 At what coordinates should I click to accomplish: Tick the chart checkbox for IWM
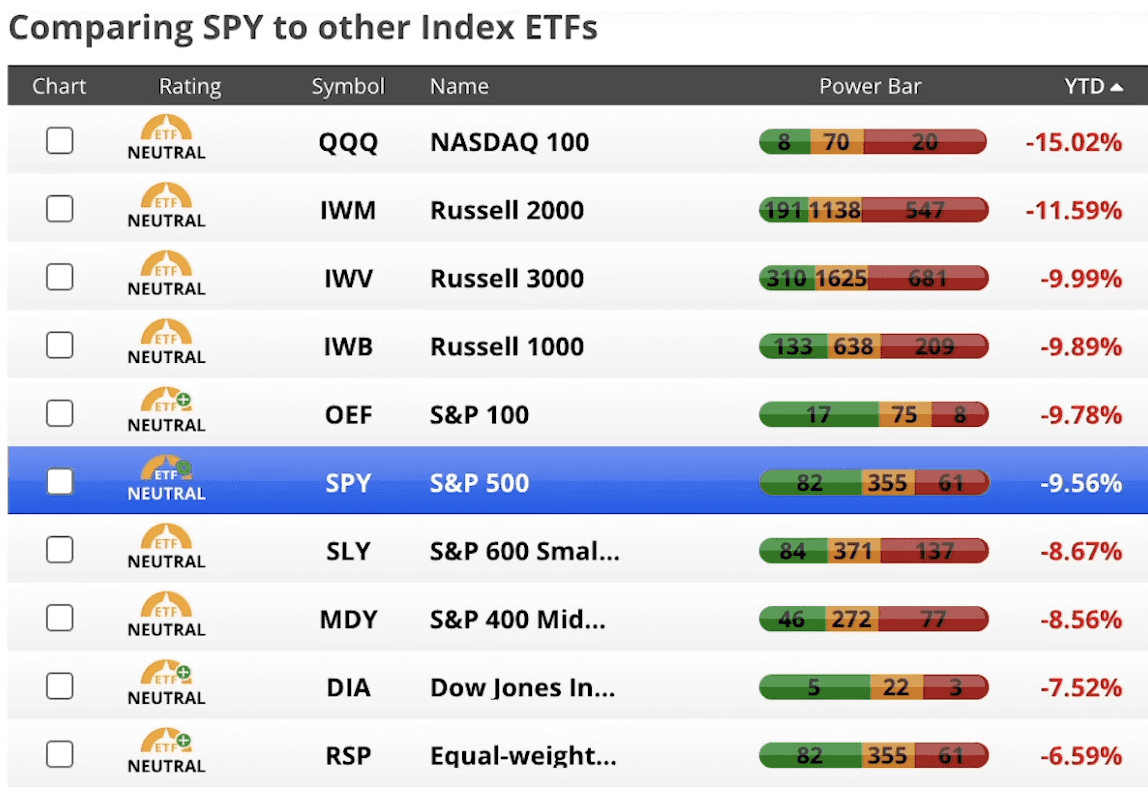pos(59,209)
